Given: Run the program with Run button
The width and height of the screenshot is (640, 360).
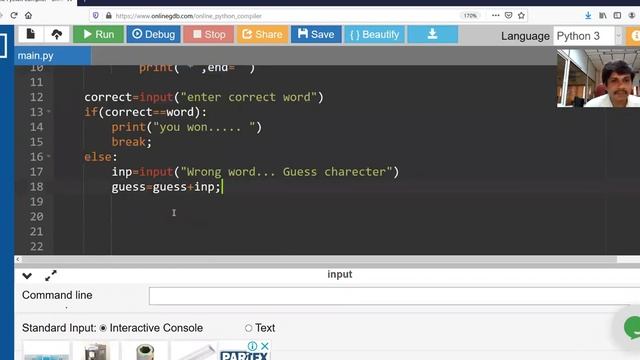Looking at the screenshot, I should 98,34.
